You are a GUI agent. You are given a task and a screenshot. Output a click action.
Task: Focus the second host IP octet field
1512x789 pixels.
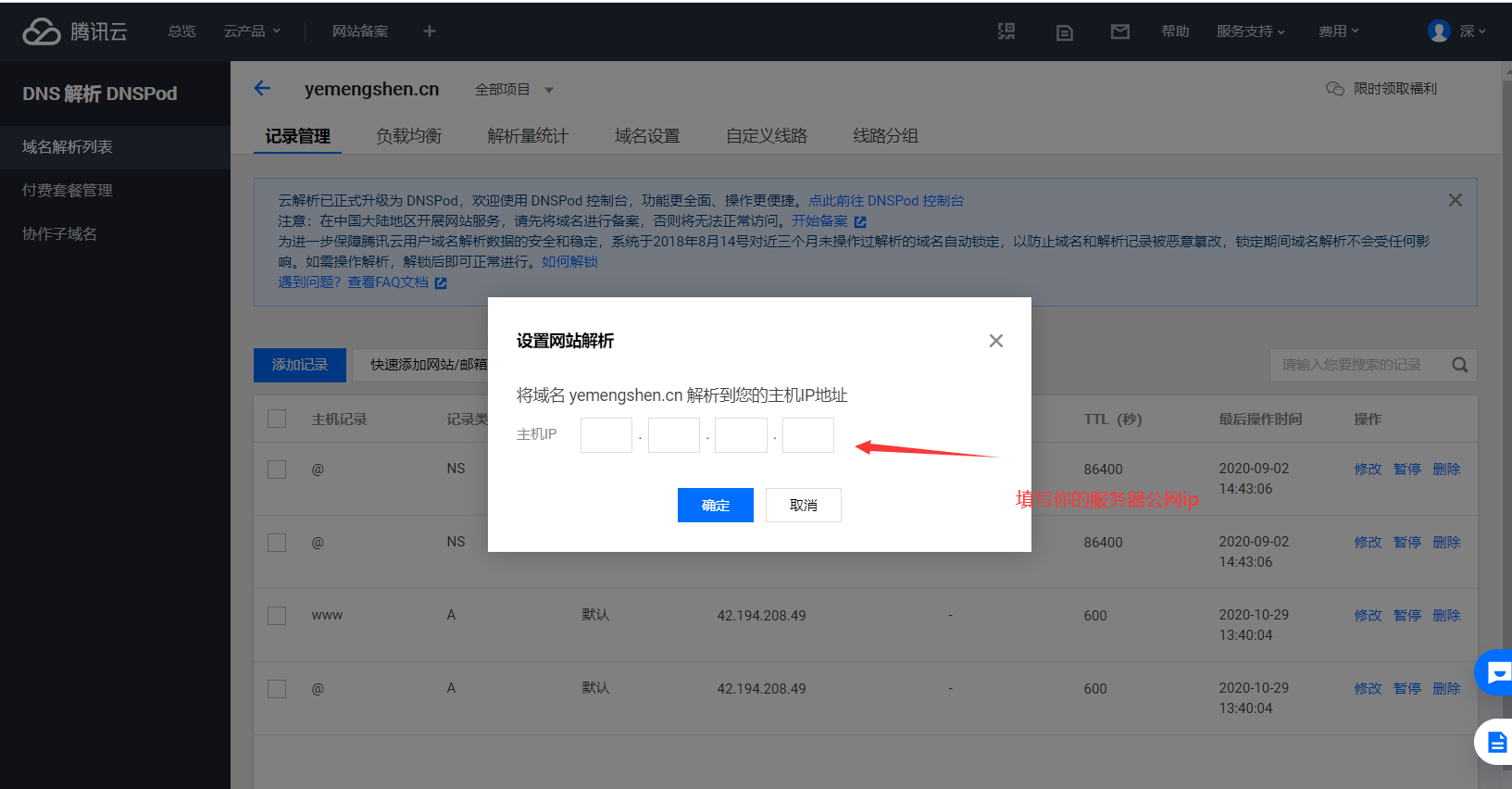pos(674,435)
